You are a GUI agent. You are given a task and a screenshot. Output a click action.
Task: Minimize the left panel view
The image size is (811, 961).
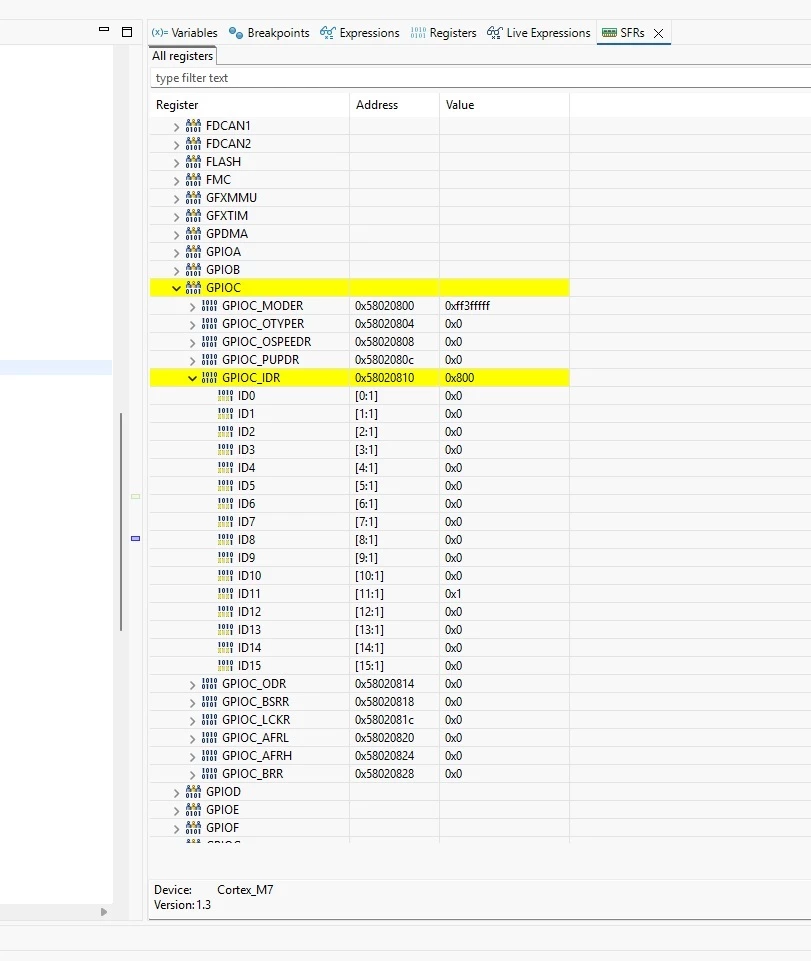pyautogui.click(x=104, y=30)
